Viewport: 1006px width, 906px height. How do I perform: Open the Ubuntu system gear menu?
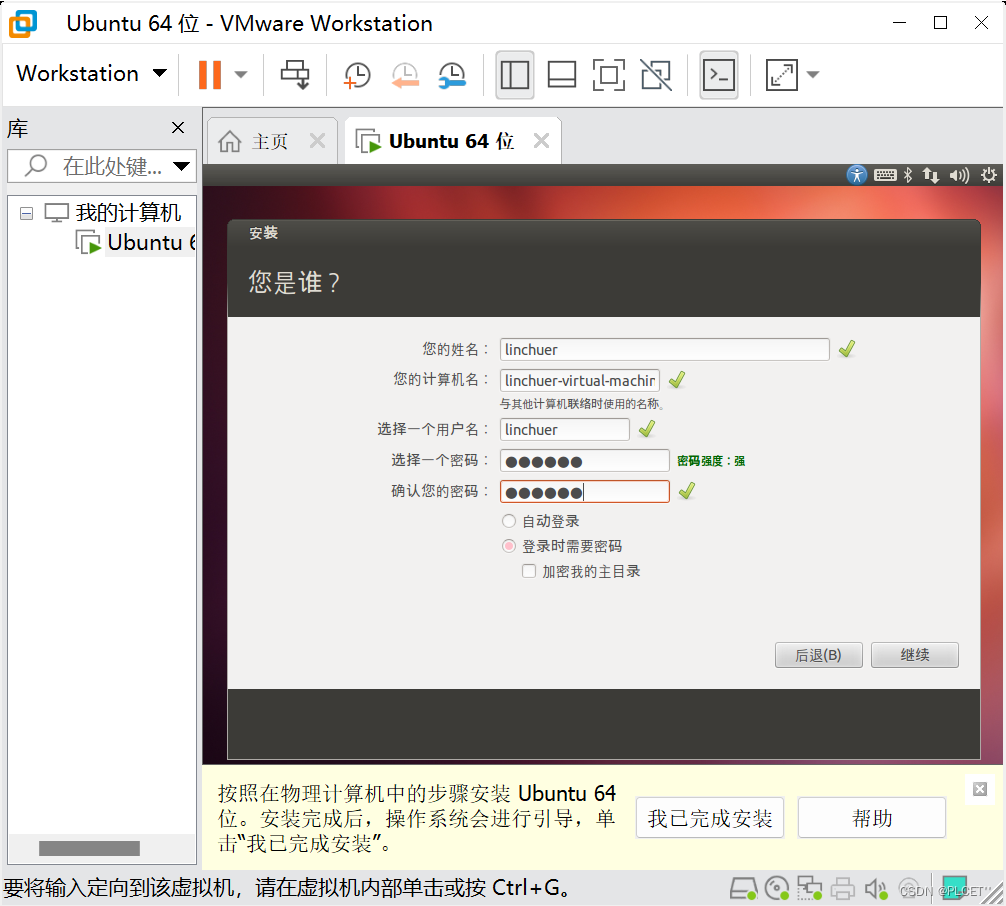click(x=989, y=175)
